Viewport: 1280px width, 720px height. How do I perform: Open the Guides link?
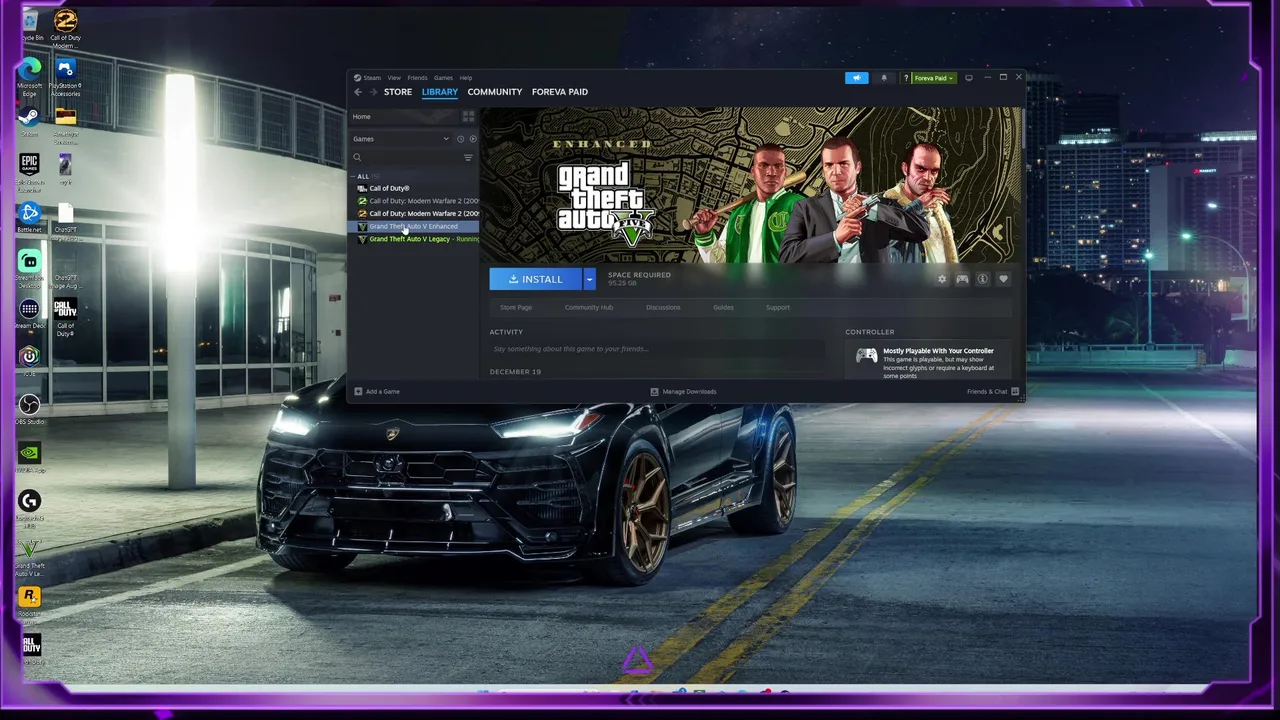723,307
